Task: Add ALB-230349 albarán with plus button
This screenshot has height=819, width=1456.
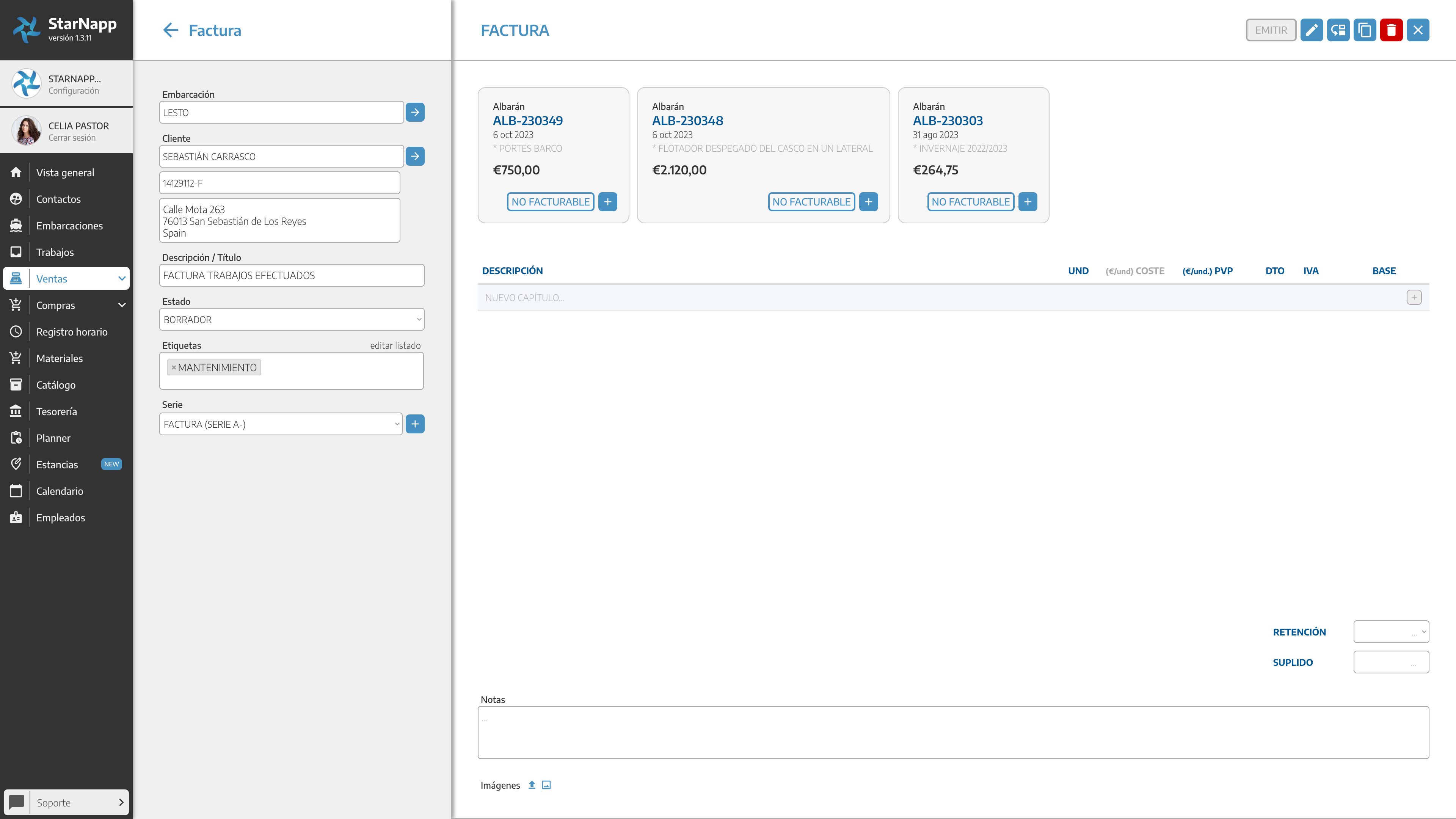Action: (607, 202)
